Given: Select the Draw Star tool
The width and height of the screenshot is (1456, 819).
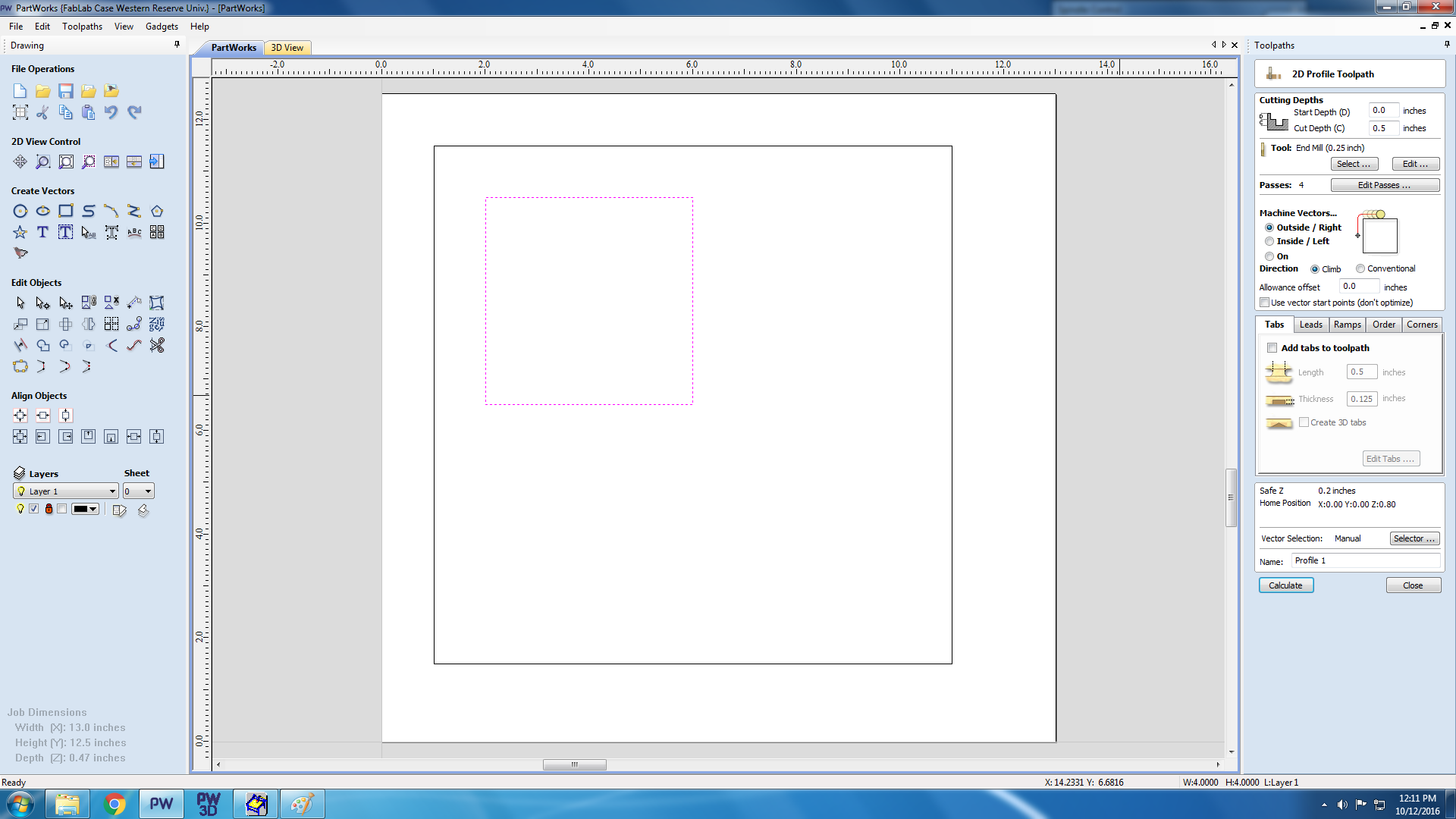Looking at the screenshot, I should [20, 232].
